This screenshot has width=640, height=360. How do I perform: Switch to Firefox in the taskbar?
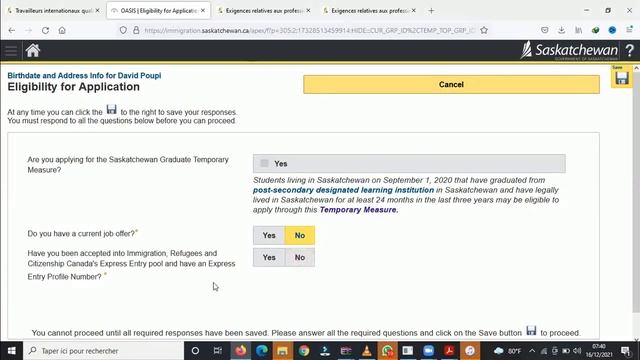click(x=241, y=351)
